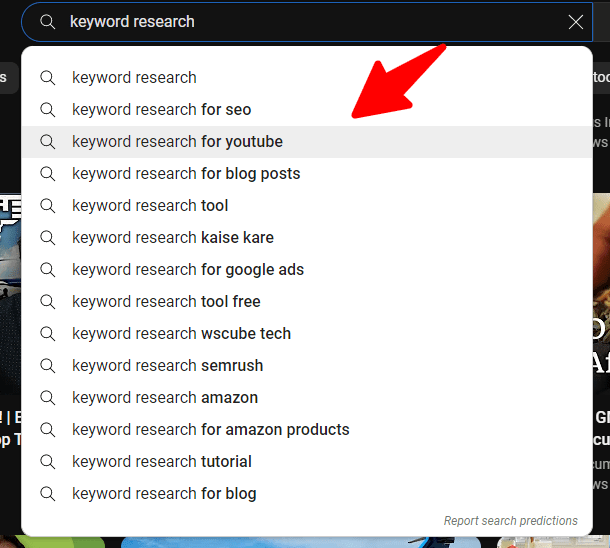
Task: Select the plain "keyword research" suggestion
Action: [x=134, y=78]
